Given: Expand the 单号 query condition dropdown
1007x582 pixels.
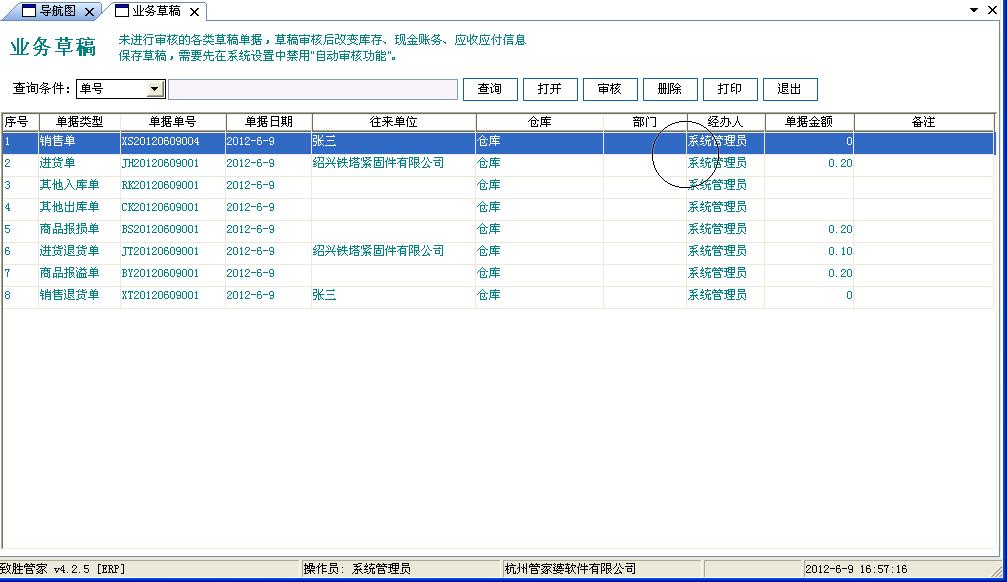Looking at the screenshot, I should pyautogui.click(x=154, y=89).
